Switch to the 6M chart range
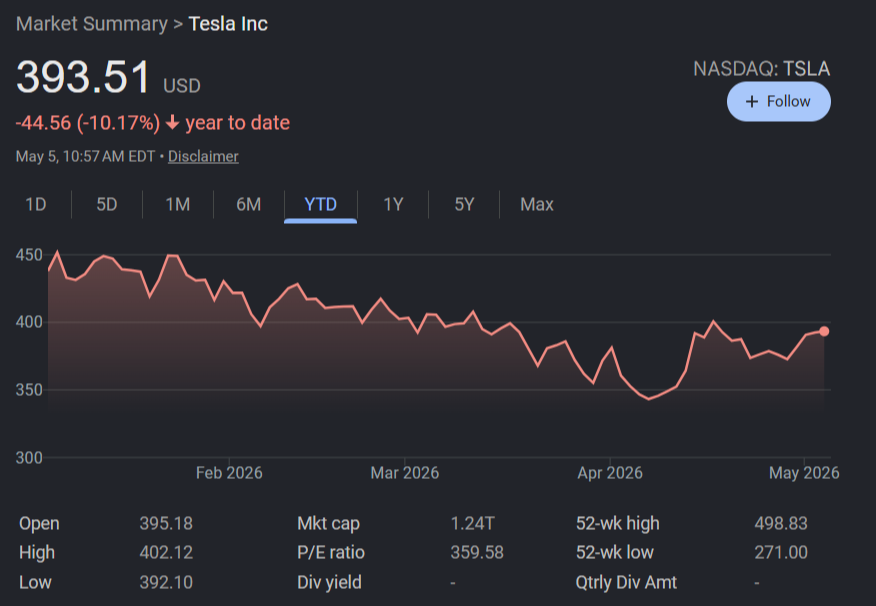The height and width of the screenshot is (606, 876). pyautogui.click(x=249, y=204)
